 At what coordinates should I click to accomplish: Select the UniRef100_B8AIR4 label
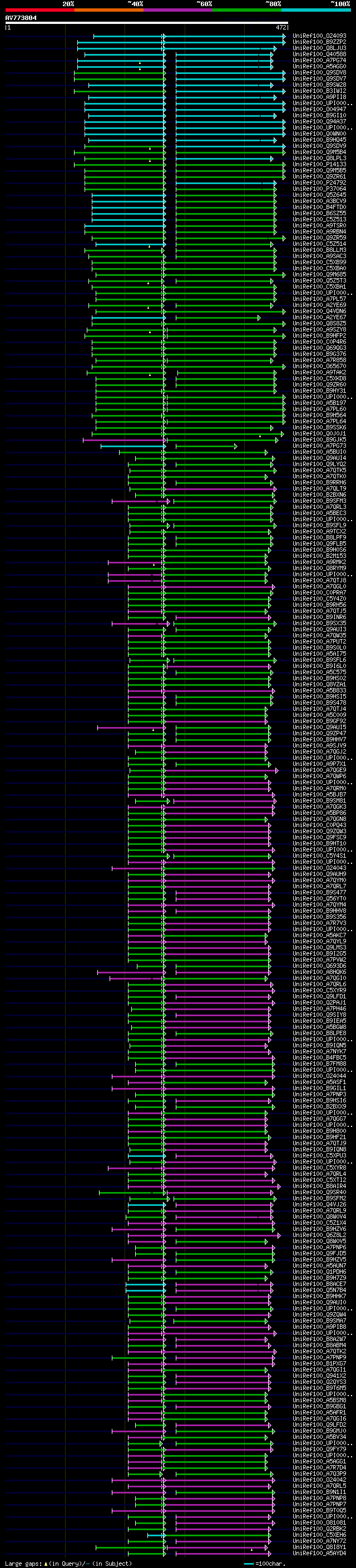(319, 1186)
